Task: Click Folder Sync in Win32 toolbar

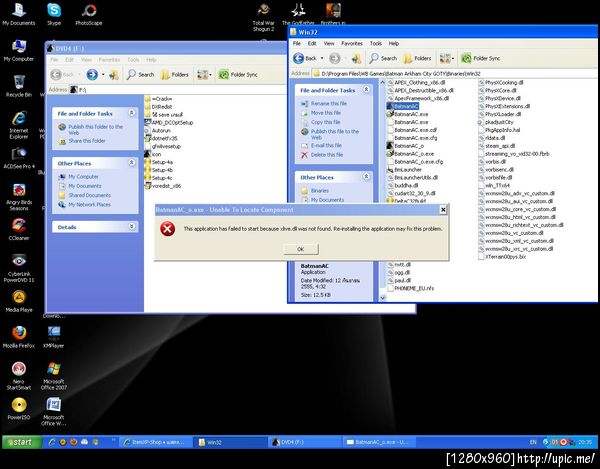Action: (481, 58)
